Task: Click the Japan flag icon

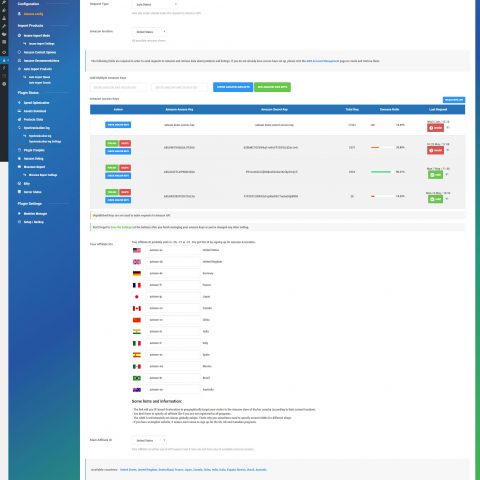Action: pos(137,297)
